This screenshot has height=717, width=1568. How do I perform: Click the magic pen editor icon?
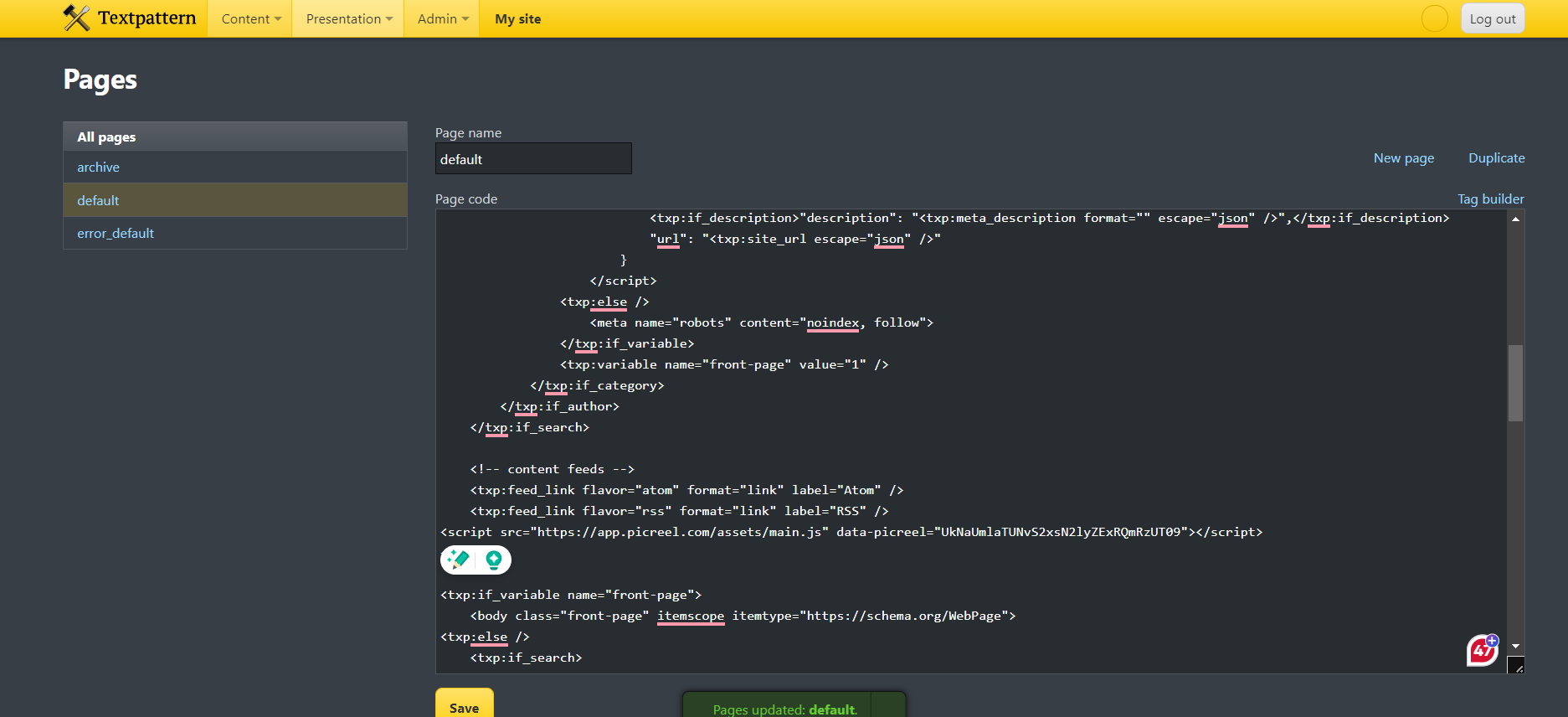458,560
